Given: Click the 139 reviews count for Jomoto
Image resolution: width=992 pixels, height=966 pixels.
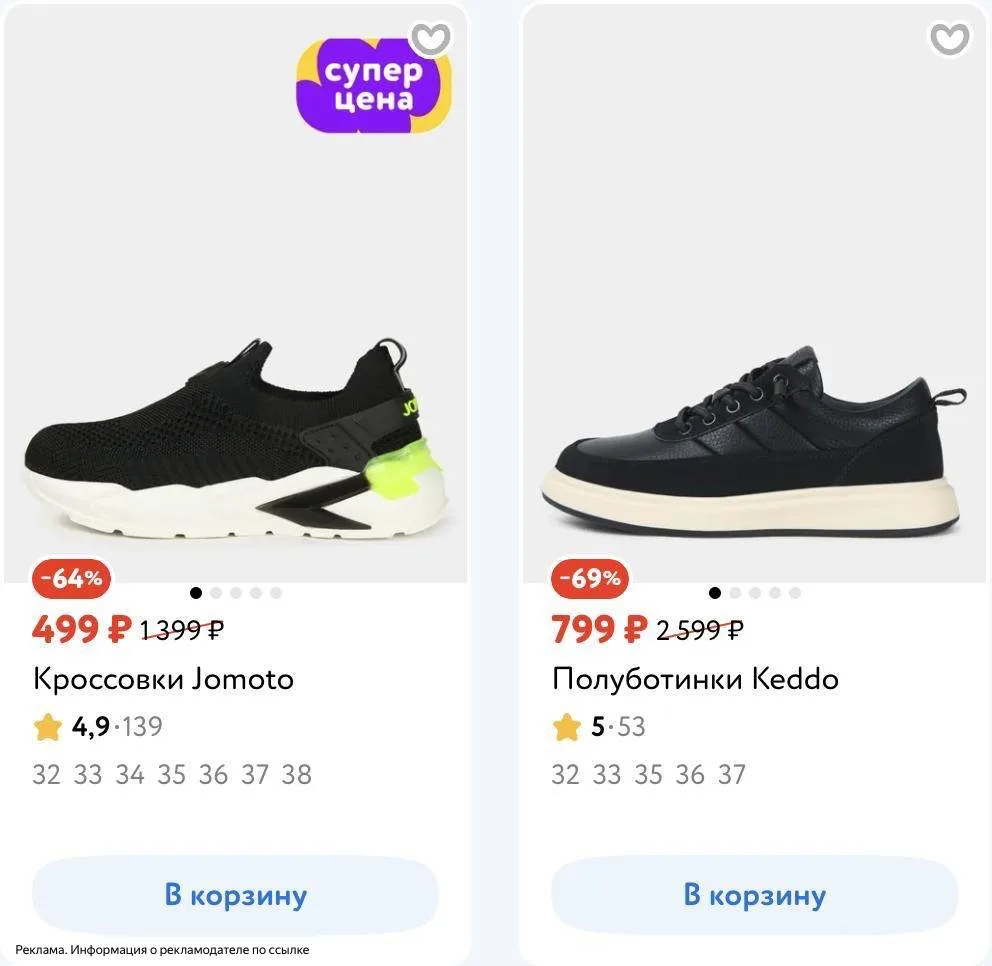Looking at the screenshot, I should click(x=142, y=727).
